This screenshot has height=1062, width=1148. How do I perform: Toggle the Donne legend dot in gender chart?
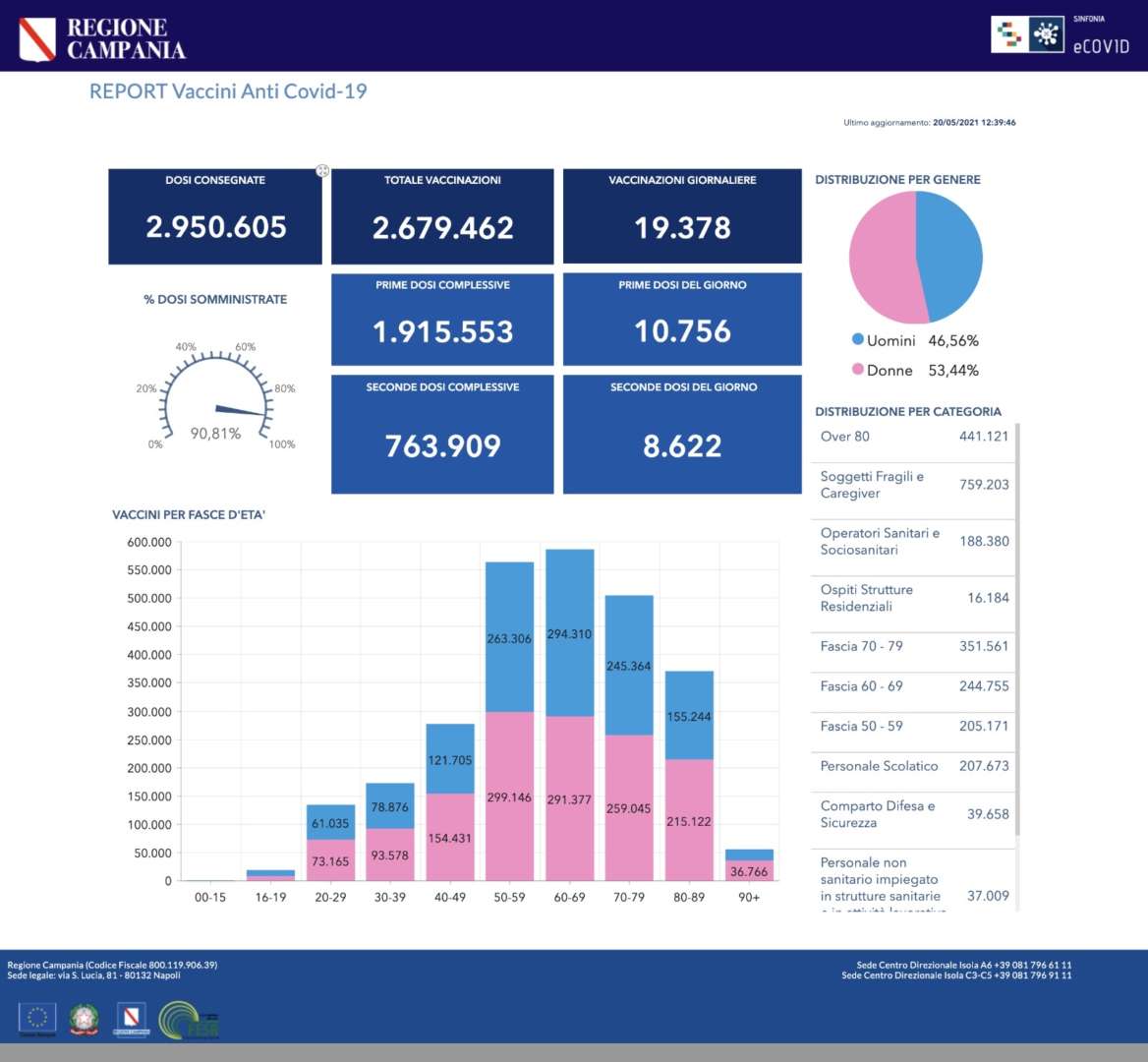click(858, 370)
